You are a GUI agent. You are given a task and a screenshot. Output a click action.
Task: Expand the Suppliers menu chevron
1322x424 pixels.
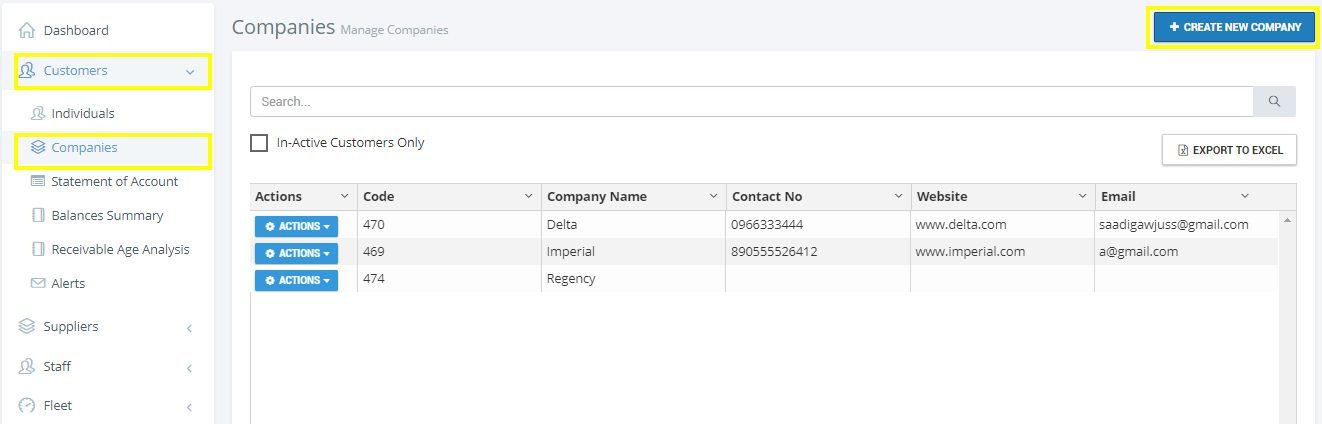pyautogui.click(x=190, y=328)
